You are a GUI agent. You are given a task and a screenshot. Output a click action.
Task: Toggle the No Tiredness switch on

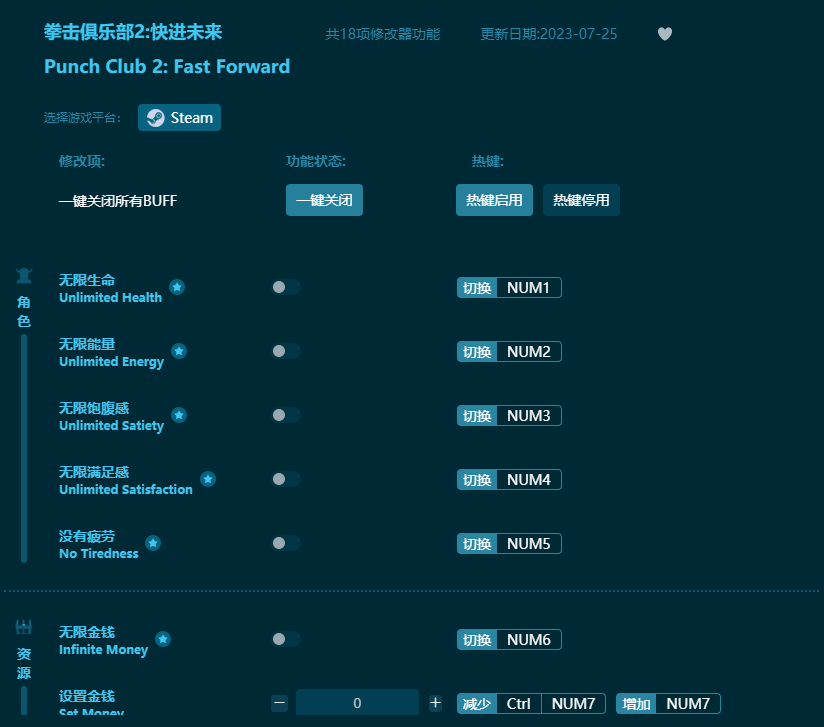pos(286,543)
